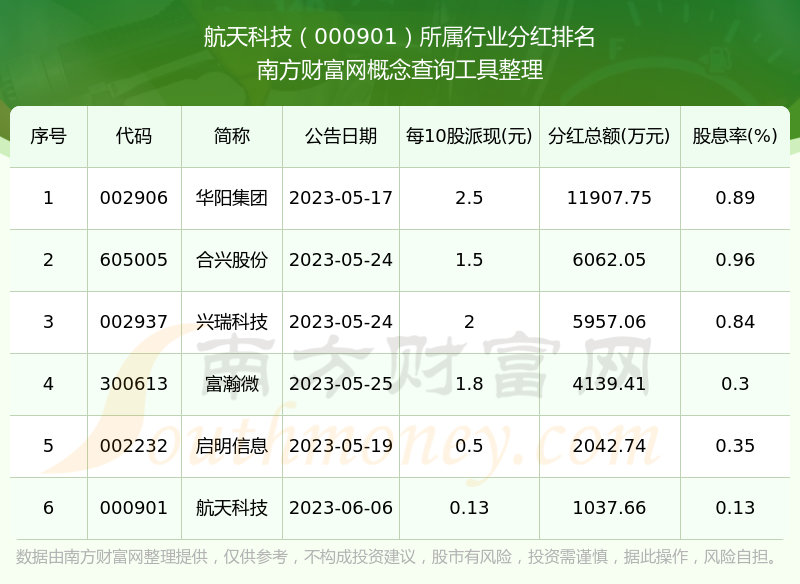Screen dimensions: 800x584
Task: Select 航天科技 in the table's last row
Action: coord(232,508)
